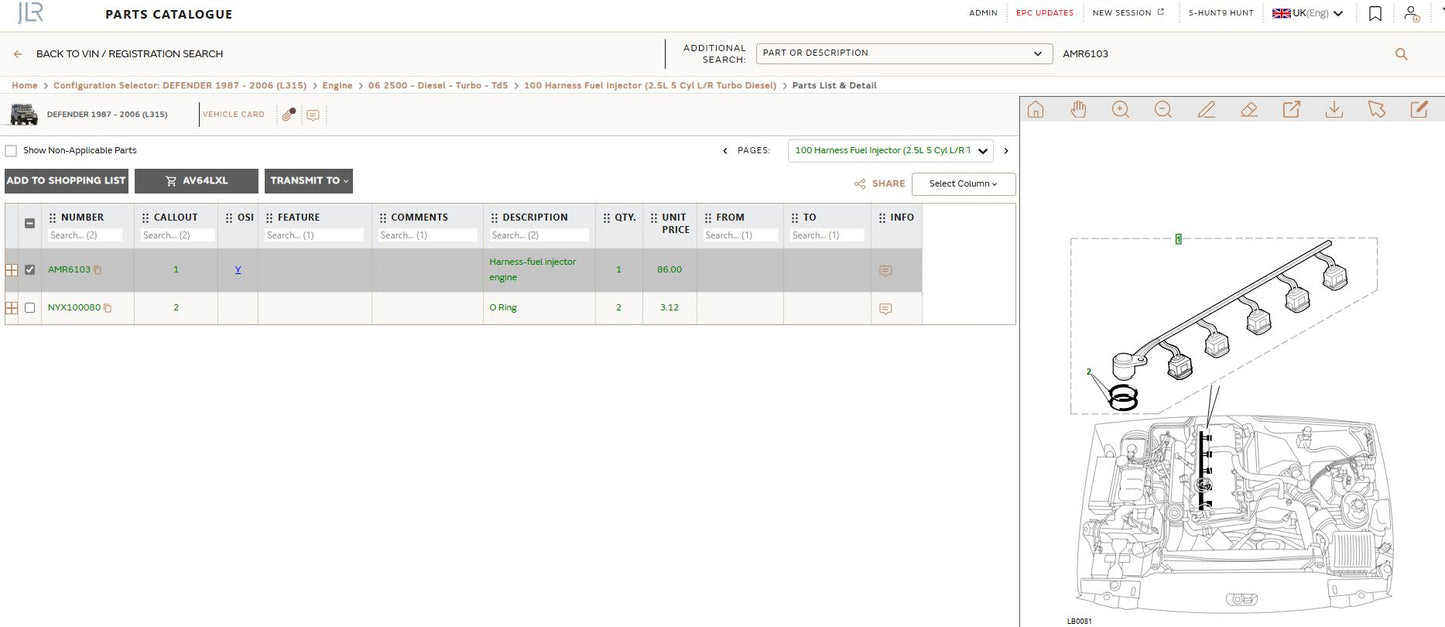Viewport: 1445px width, 627px height.
Task: Open info comment for AMR6103 row
Action: pyautogui.click(x=885, y=271)
